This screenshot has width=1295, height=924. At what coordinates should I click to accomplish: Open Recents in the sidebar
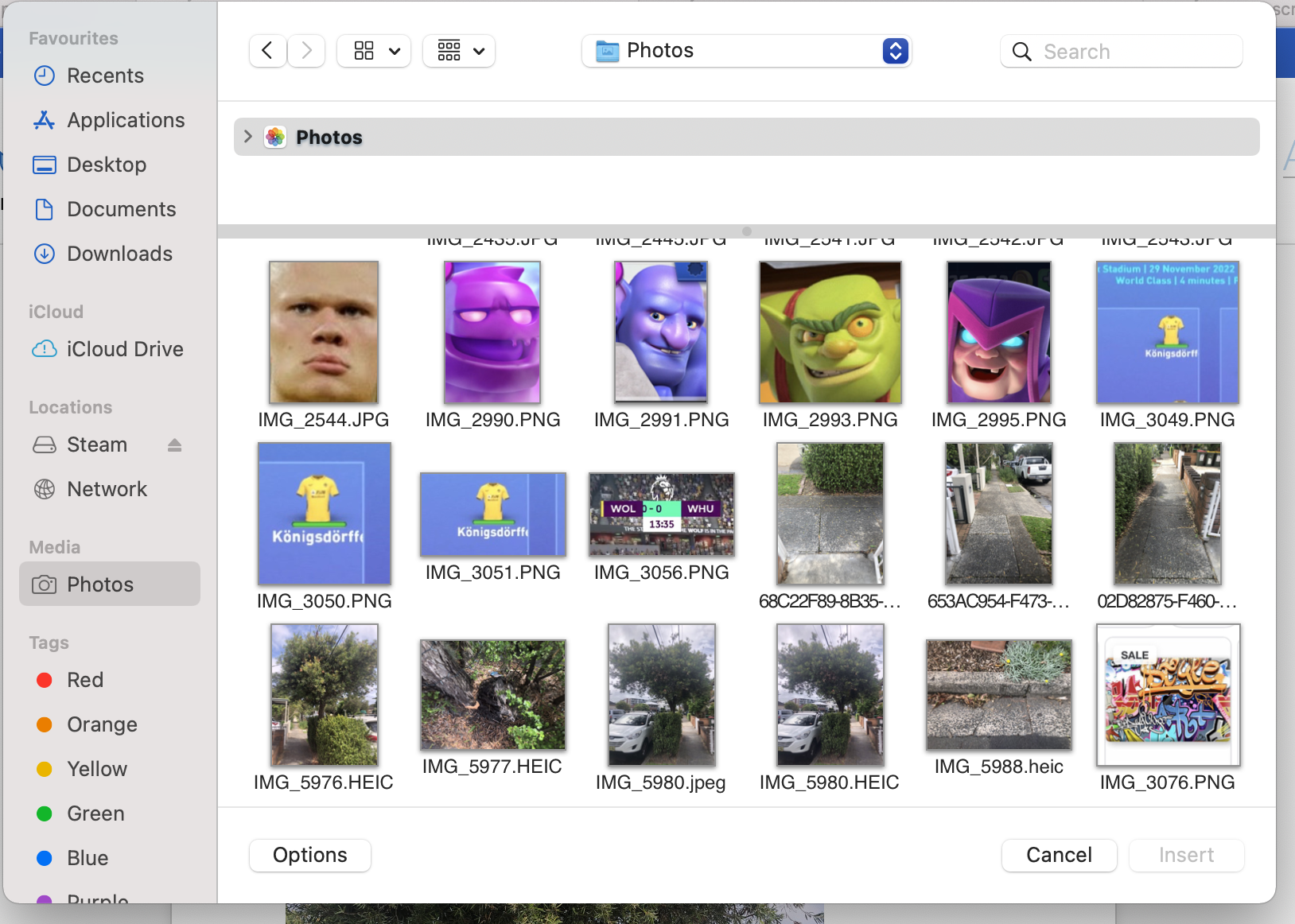[x=110, y=76]
